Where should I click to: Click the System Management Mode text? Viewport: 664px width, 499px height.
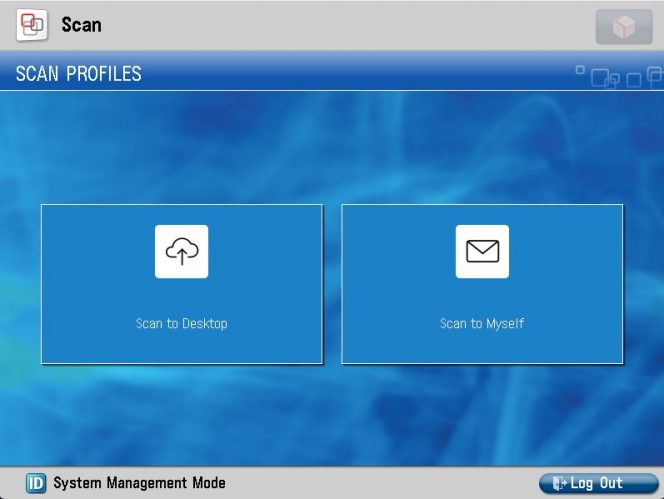click(139, 483)
